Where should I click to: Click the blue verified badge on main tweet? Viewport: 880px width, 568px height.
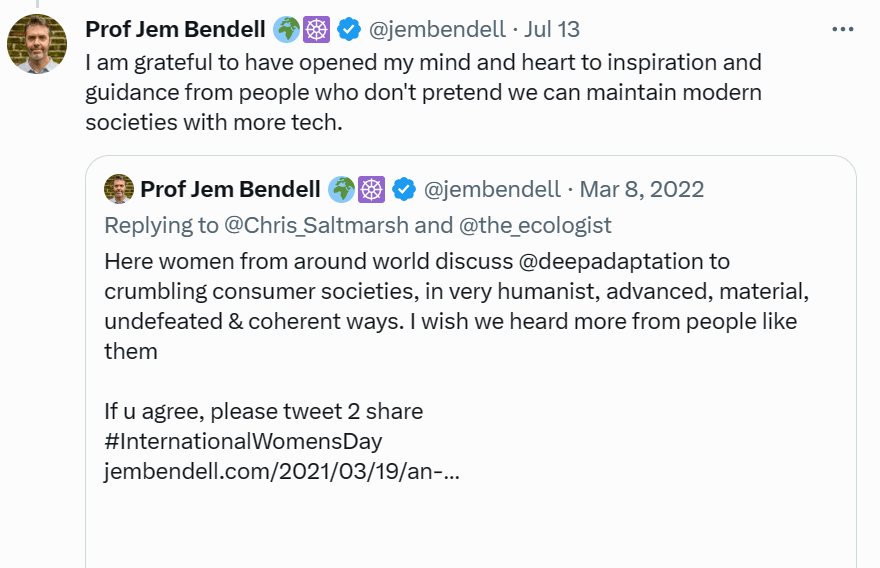(349, 30)
